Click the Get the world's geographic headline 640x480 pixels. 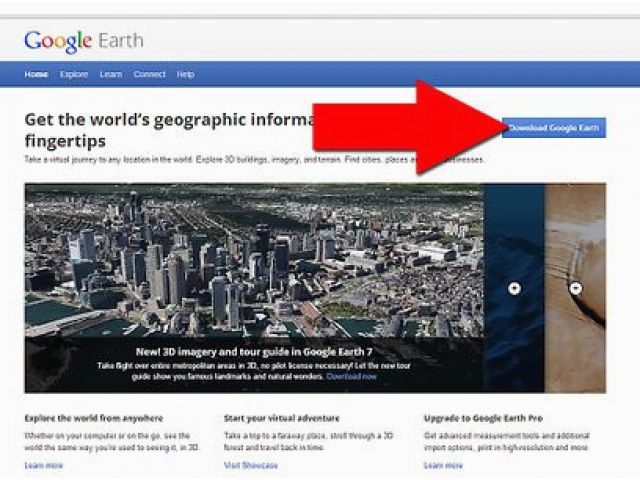(169, 130)
